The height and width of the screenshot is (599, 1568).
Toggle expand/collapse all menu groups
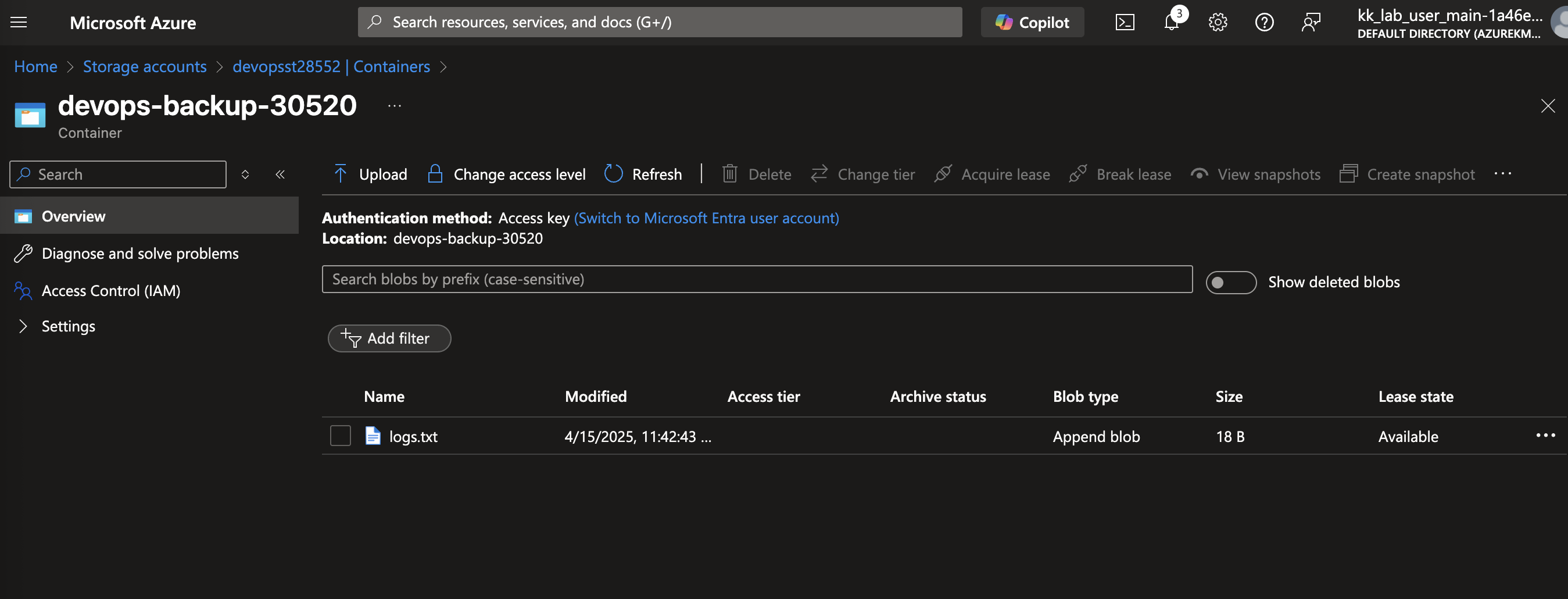pyautogui.click(x=245, y=174)
